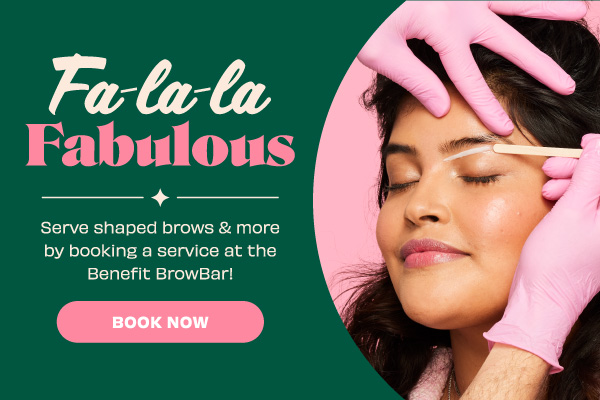Click the pink Fabulous headline word
600x400 pixels.
[161, 145]
